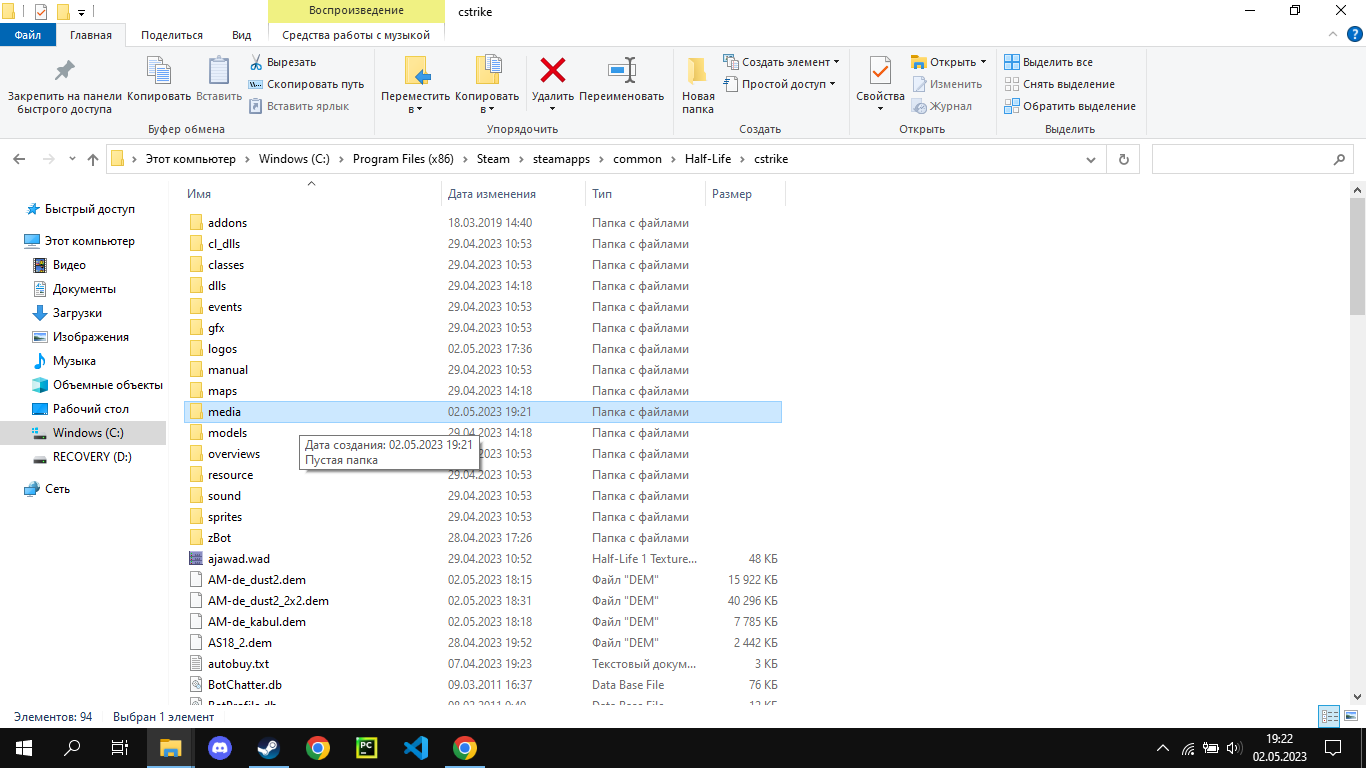Image resolution: width=1366 pixels, height=768 pixels.
Task: Refresh the current folder view
Action: click(x=1124, y=159)
